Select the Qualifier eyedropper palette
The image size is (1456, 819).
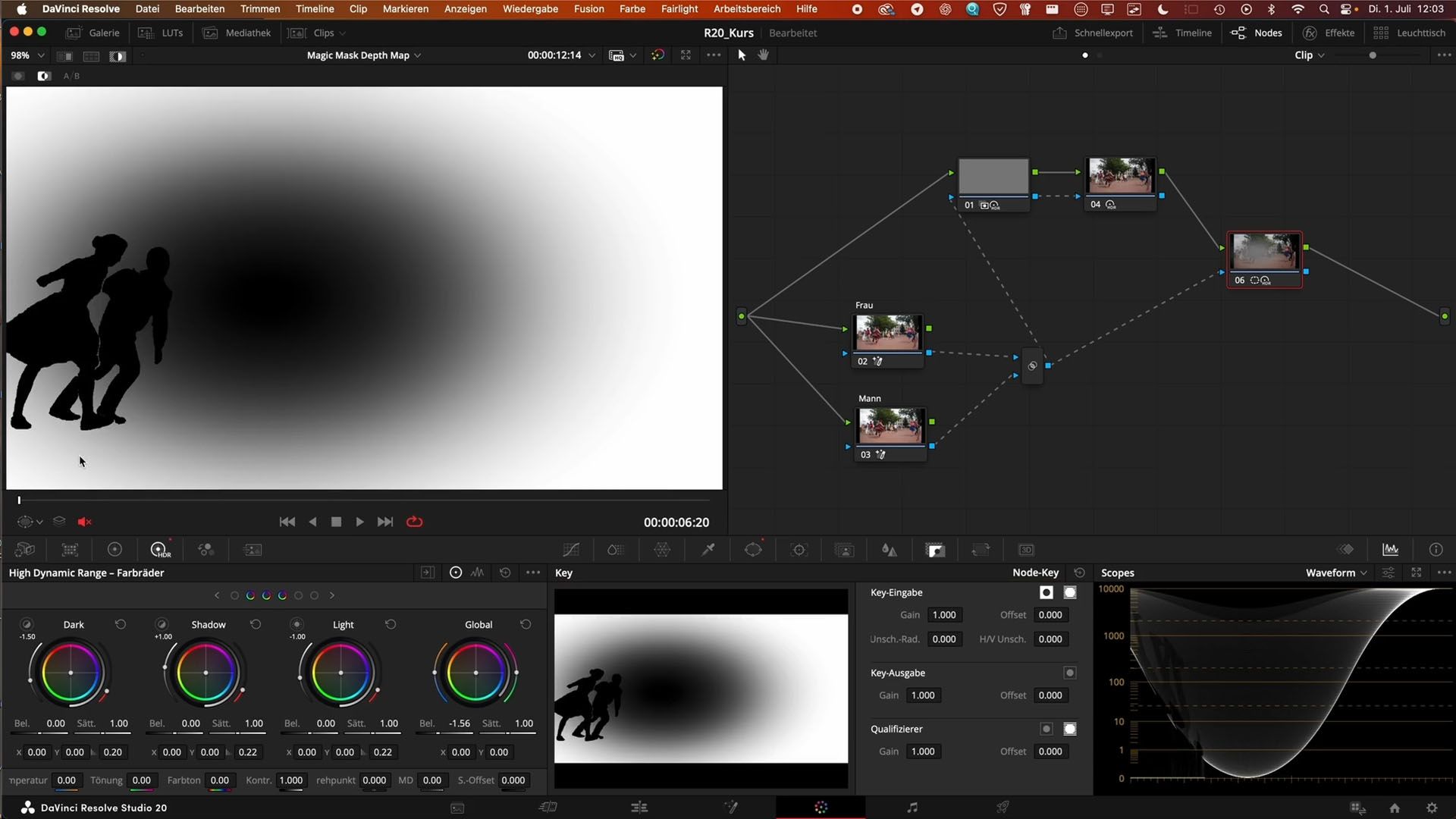click(x=708, y=550)
